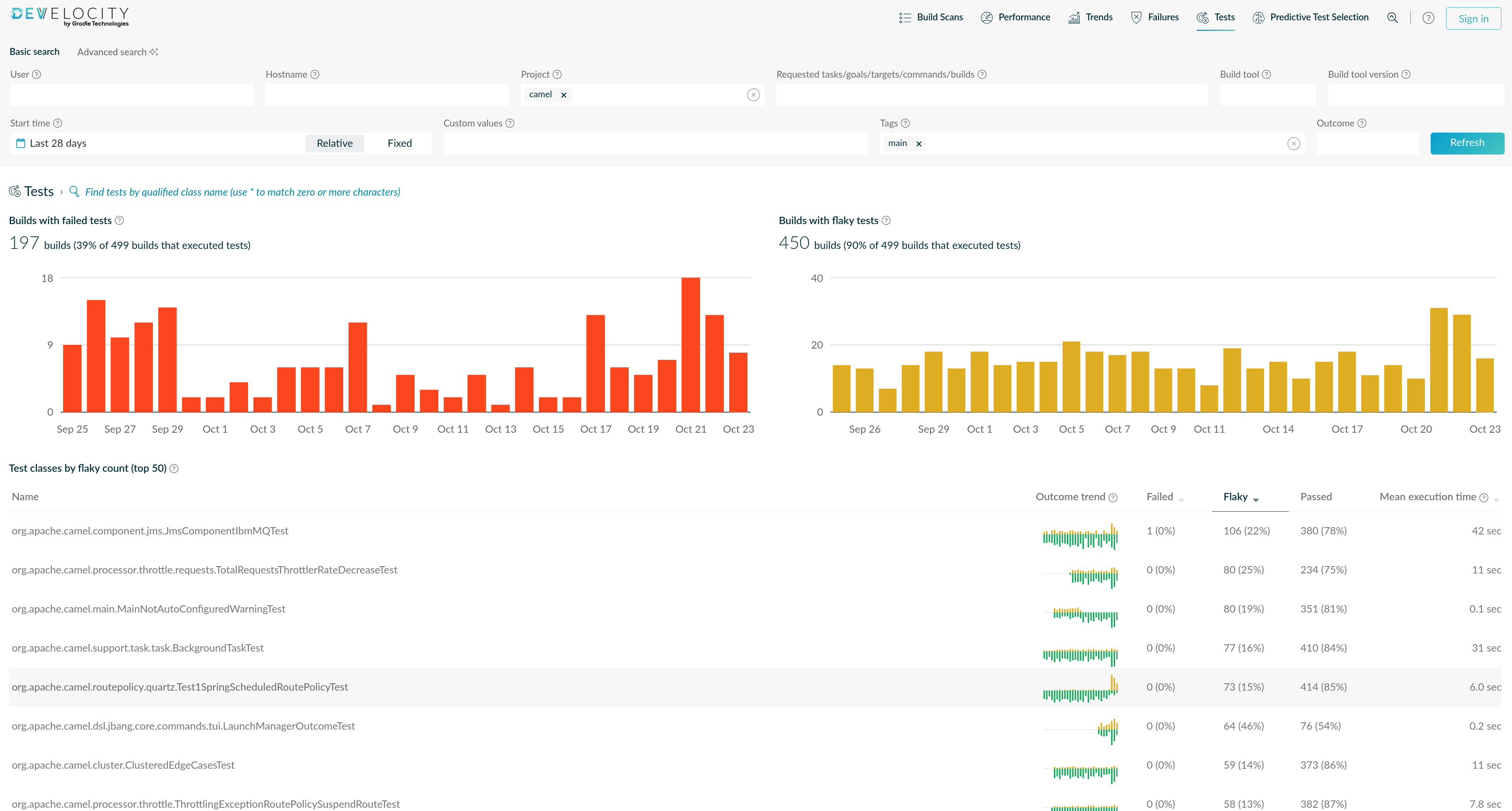Click the Sign in button

(1473, 18)
